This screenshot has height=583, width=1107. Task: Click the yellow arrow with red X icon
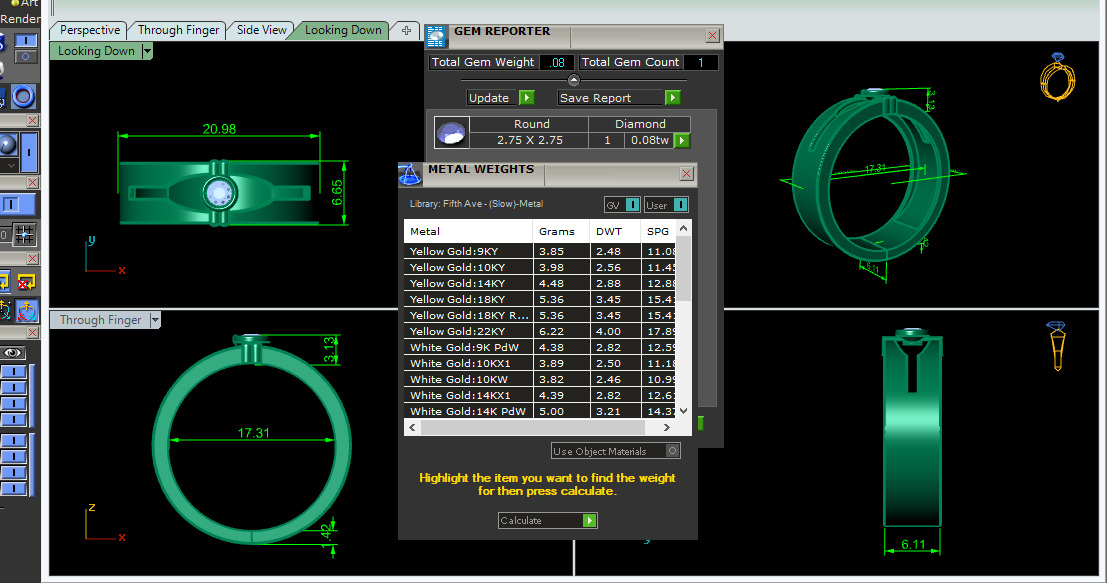[x=27, y=282]
